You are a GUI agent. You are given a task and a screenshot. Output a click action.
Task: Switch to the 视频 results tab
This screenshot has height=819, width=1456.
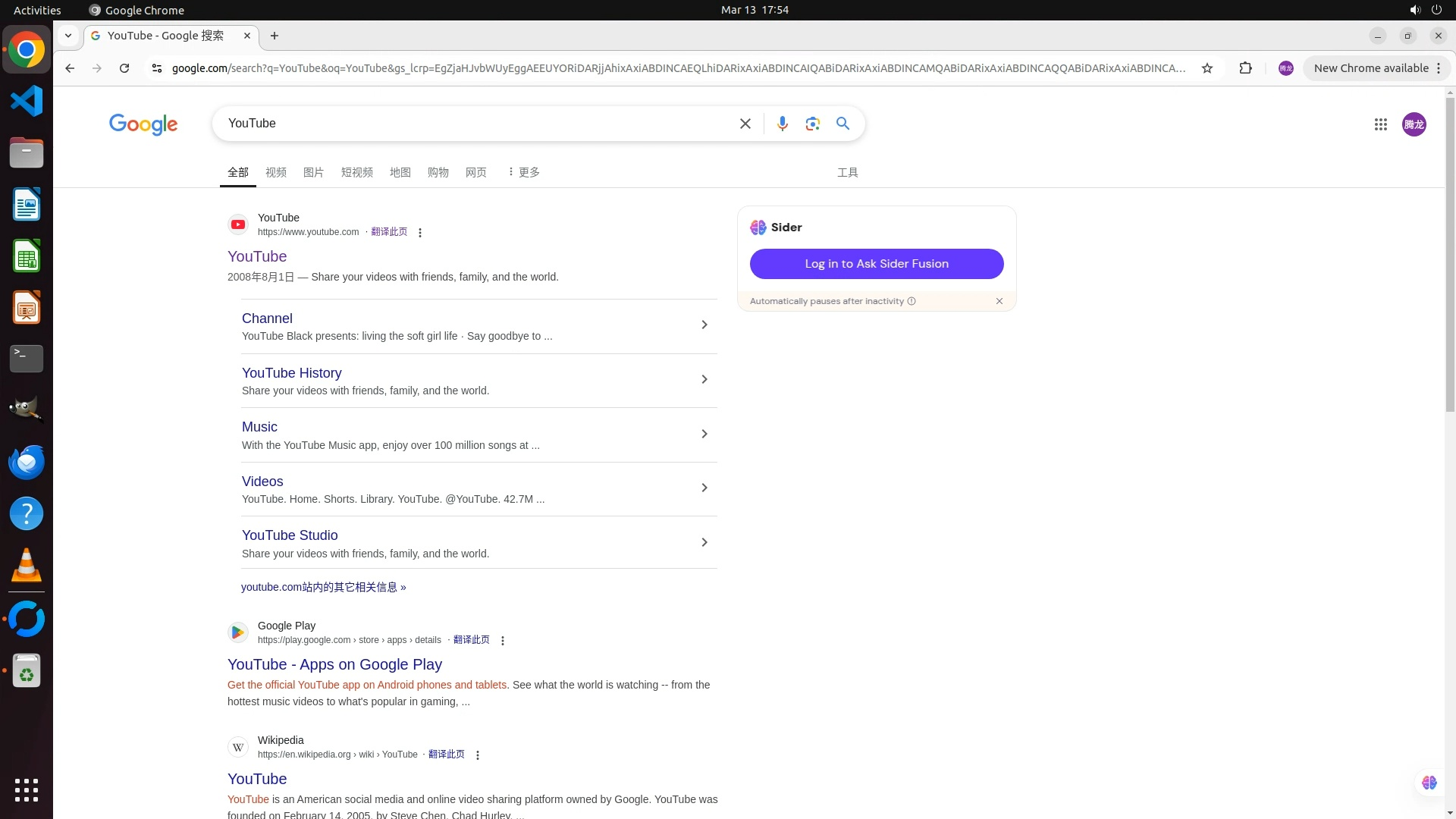[x=276, y=172]
